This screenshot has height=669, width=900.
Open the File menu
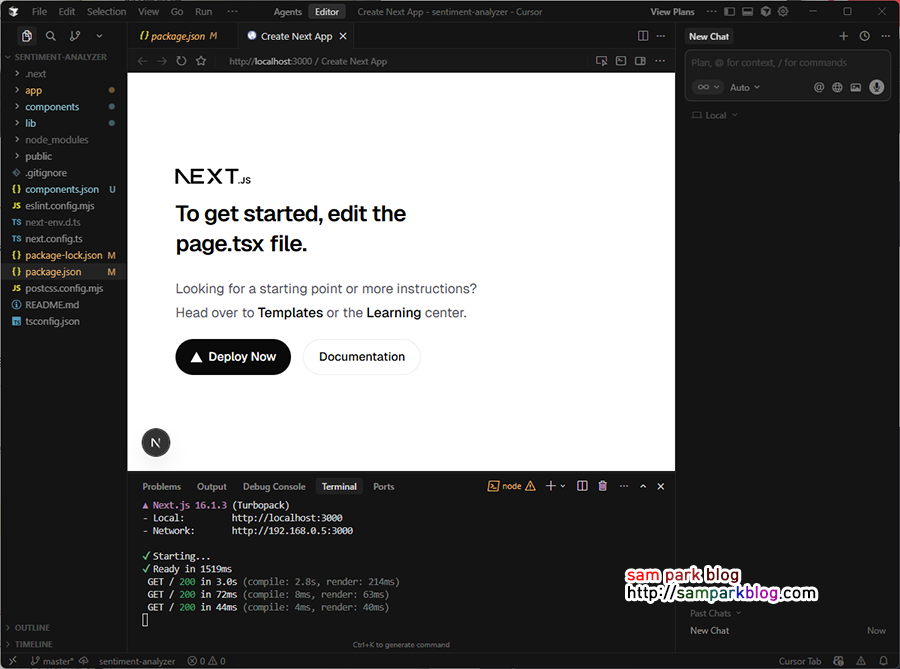click(39, 11)
